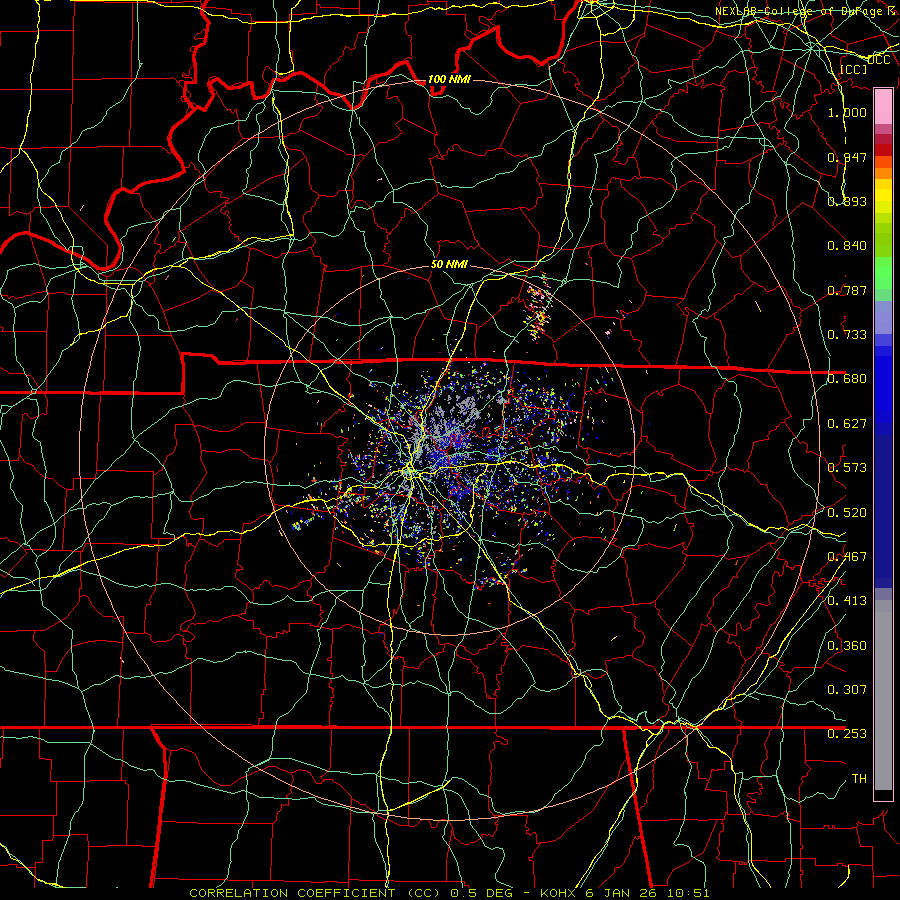The width and height of the screenshot is (900, 900).
Task: Click the CORRELATION COEFFICIENT (CC) caption text
Action: pyautogui.click(x=315, y=893)
